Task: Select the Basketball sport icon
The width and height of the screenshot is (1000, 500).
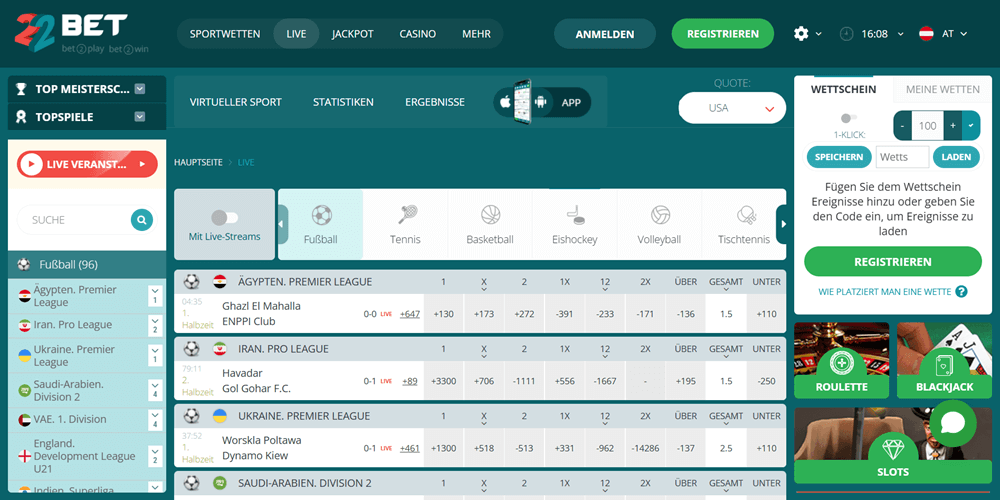Action: (x=490, y=215)
